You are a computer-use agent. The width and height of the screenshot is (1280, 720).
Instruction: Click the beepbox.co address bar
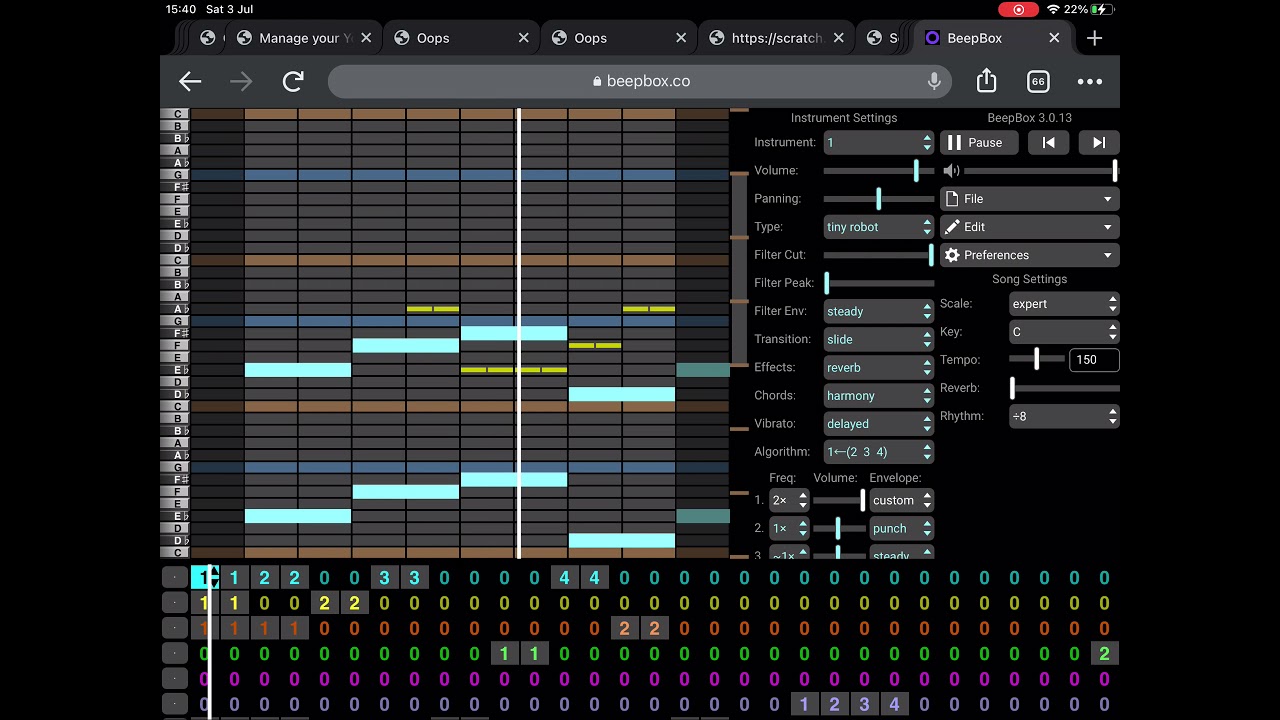tap(641, 82)
